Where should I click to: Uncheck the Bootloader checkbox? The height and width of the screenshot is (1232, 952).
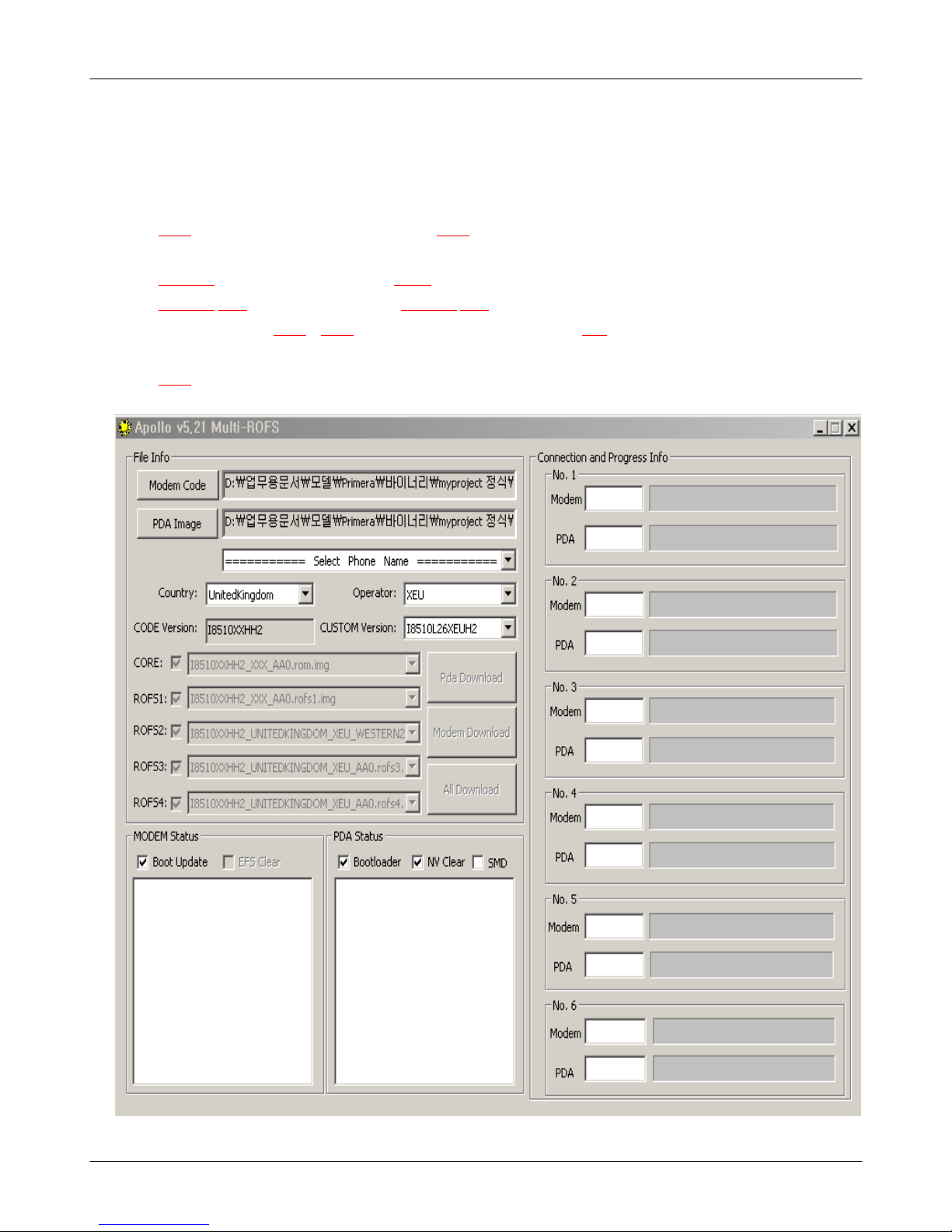point(343,862)
